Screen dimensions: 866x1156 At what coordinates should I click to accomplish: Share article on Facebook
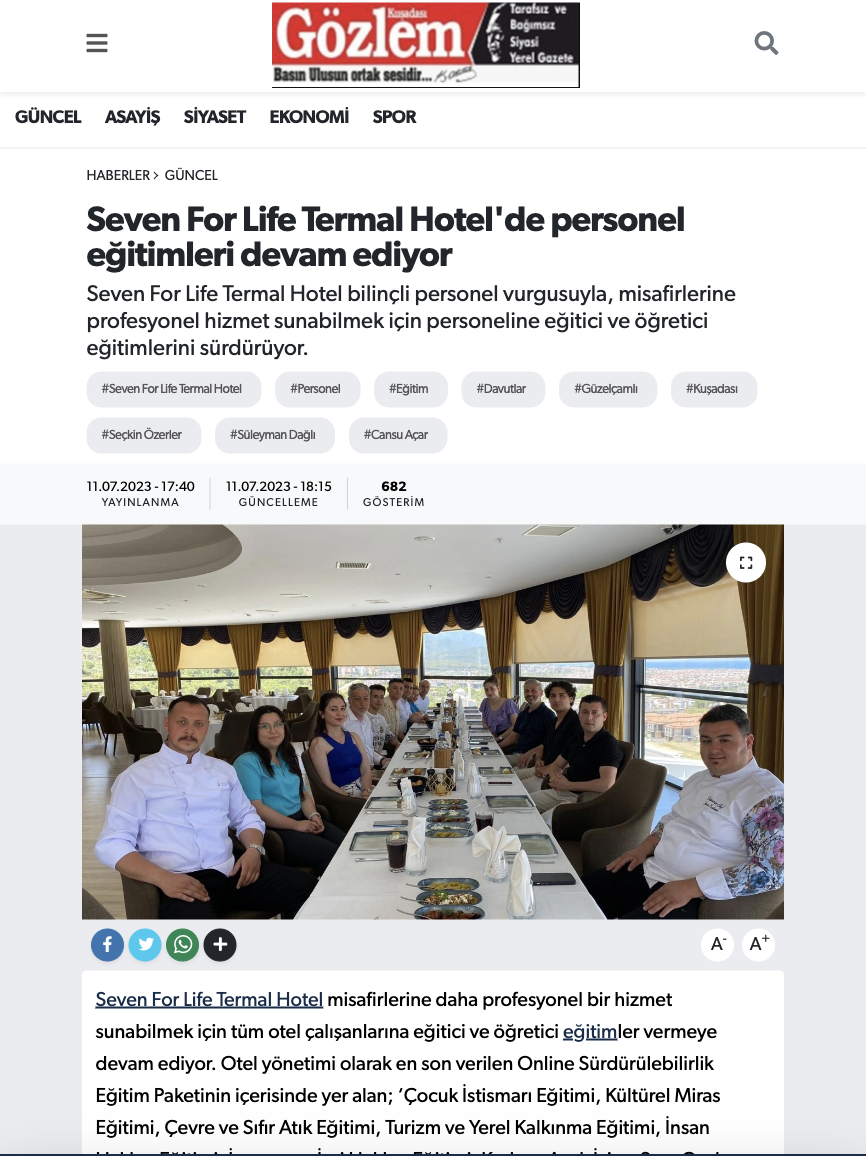(x=108, y=944)
